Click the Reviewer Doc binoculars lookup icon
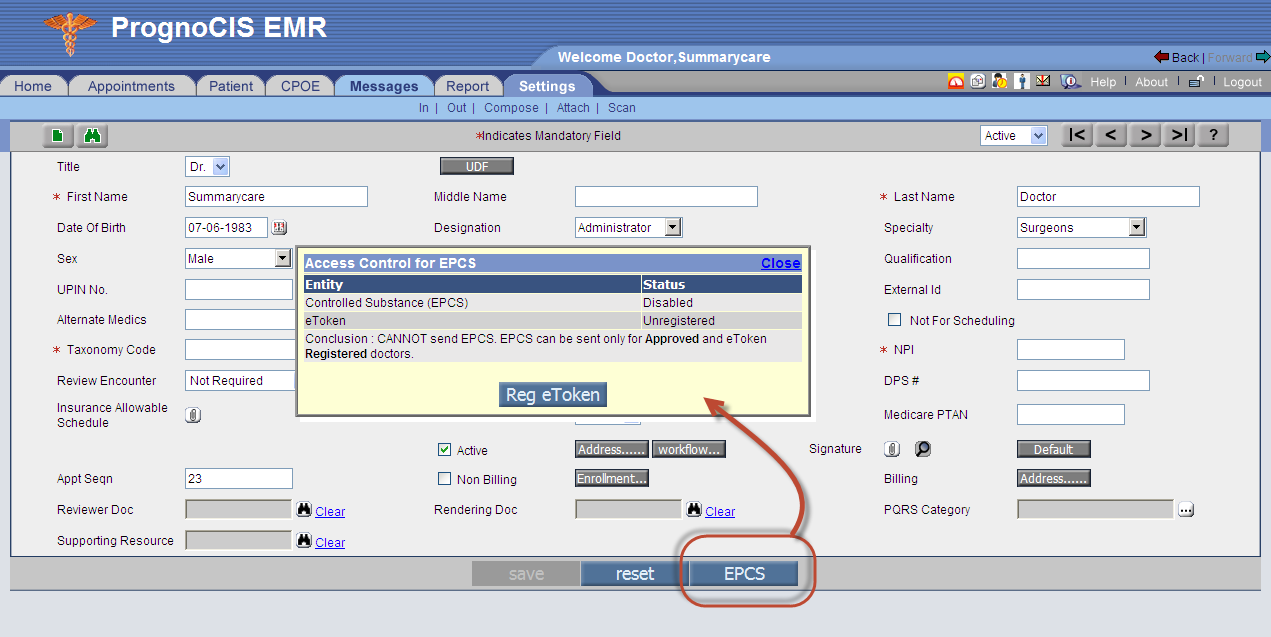This screenshot has height=637, width=1271. (304, 510)
